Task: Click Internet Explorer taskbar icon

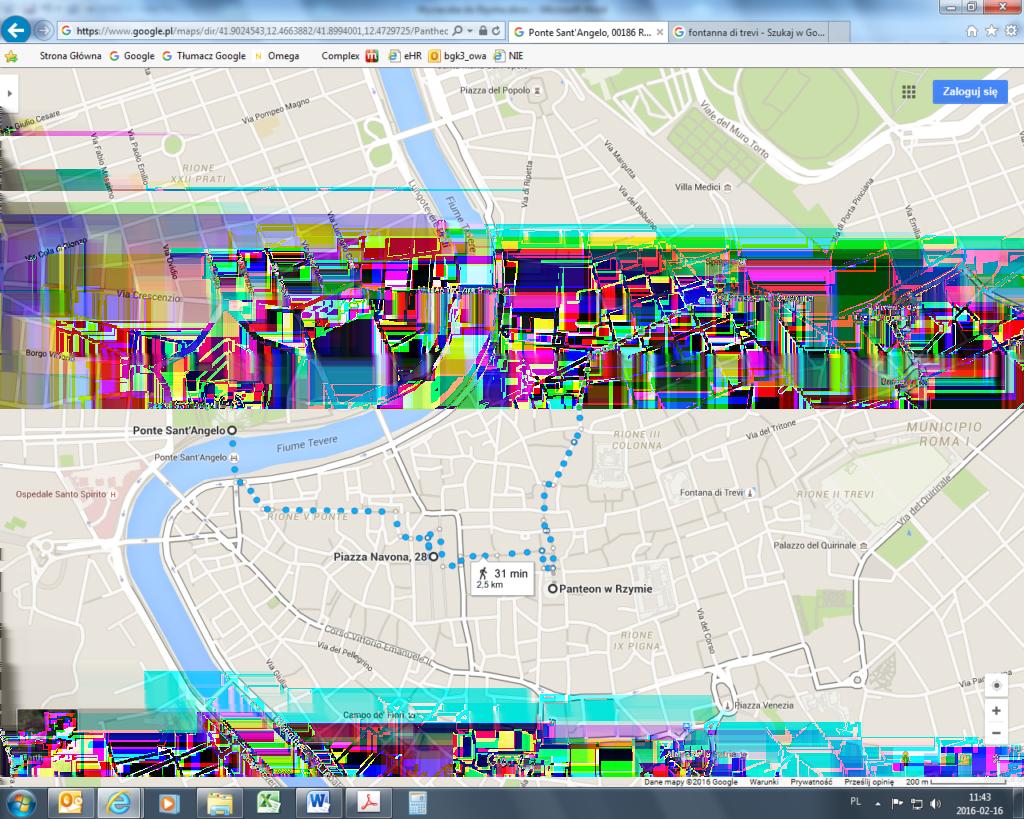Action: point(119,803)
